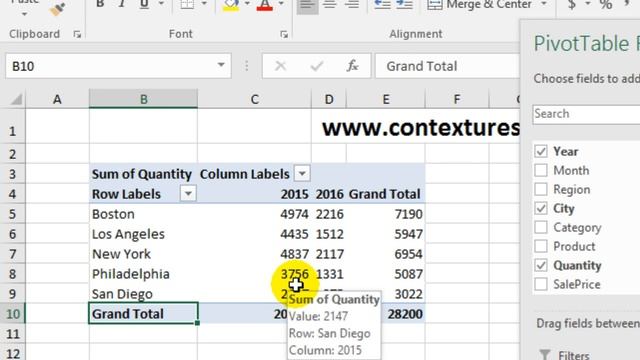Click the formula bar showing Grand Total
The height and width of the screenshot is (360, 640).
(x=447, y=66)
